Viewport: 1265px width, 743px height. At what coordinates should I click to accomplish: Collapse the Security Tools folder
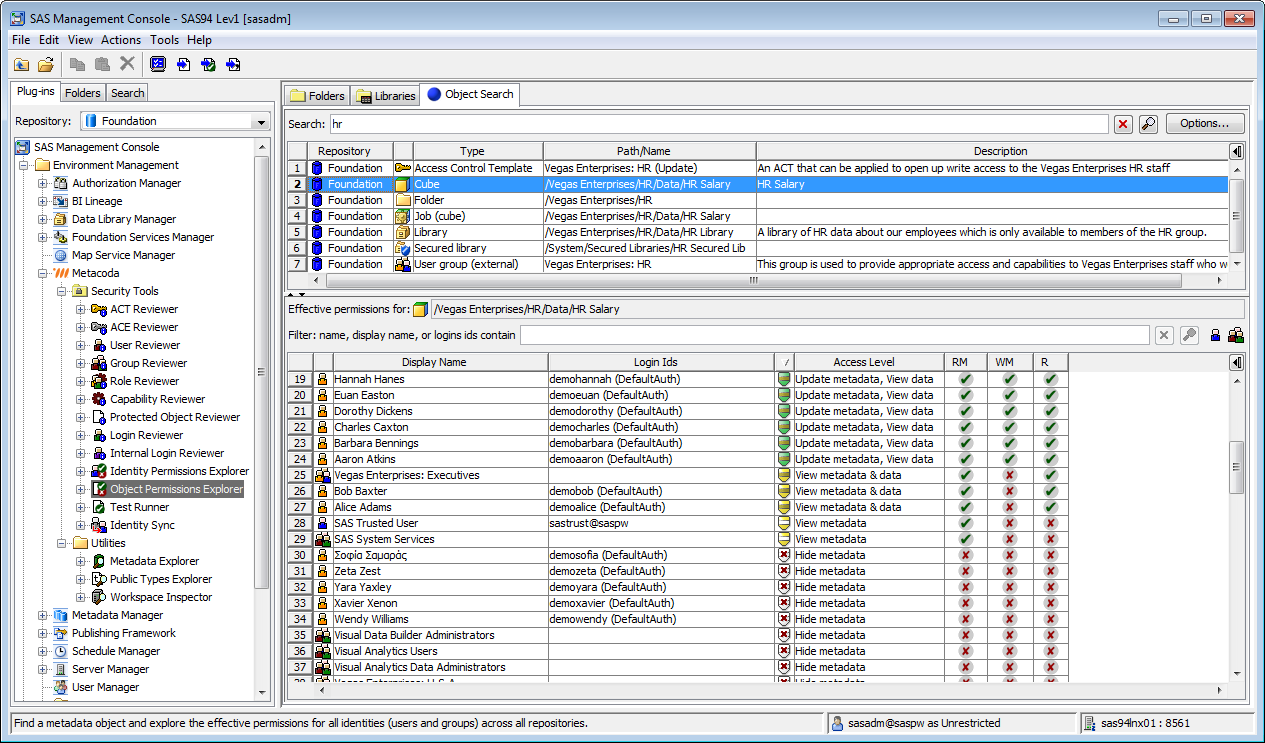pyautogui.click(x=62, y=291)
